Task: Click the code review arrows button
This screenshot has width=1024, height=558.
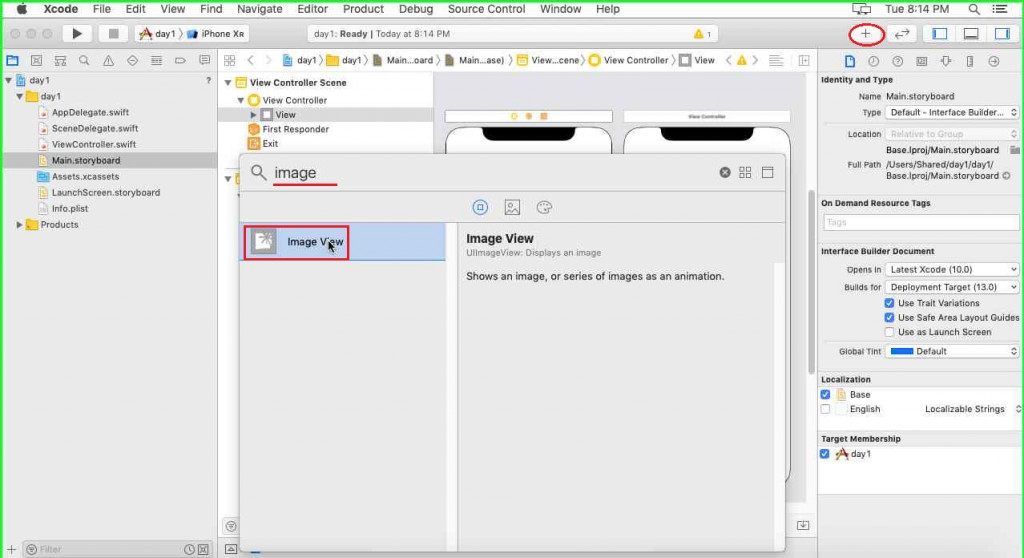Action: point(902,33)
